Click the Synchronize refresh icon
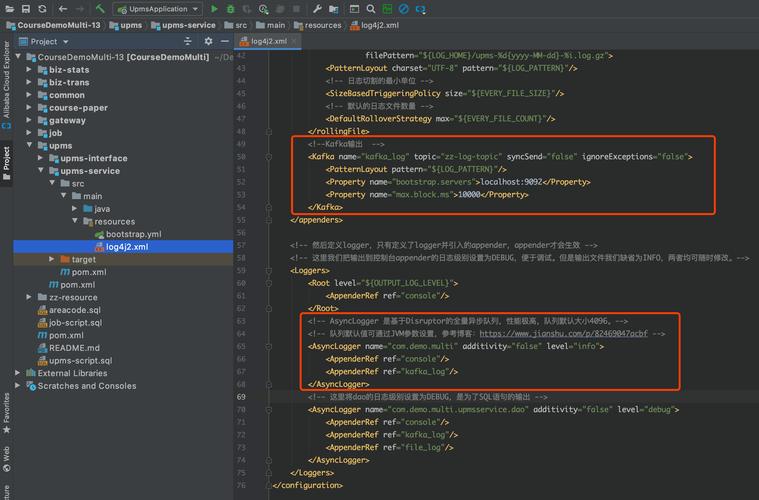This screenshot has height=500, width=759. [x=42, y=9]
